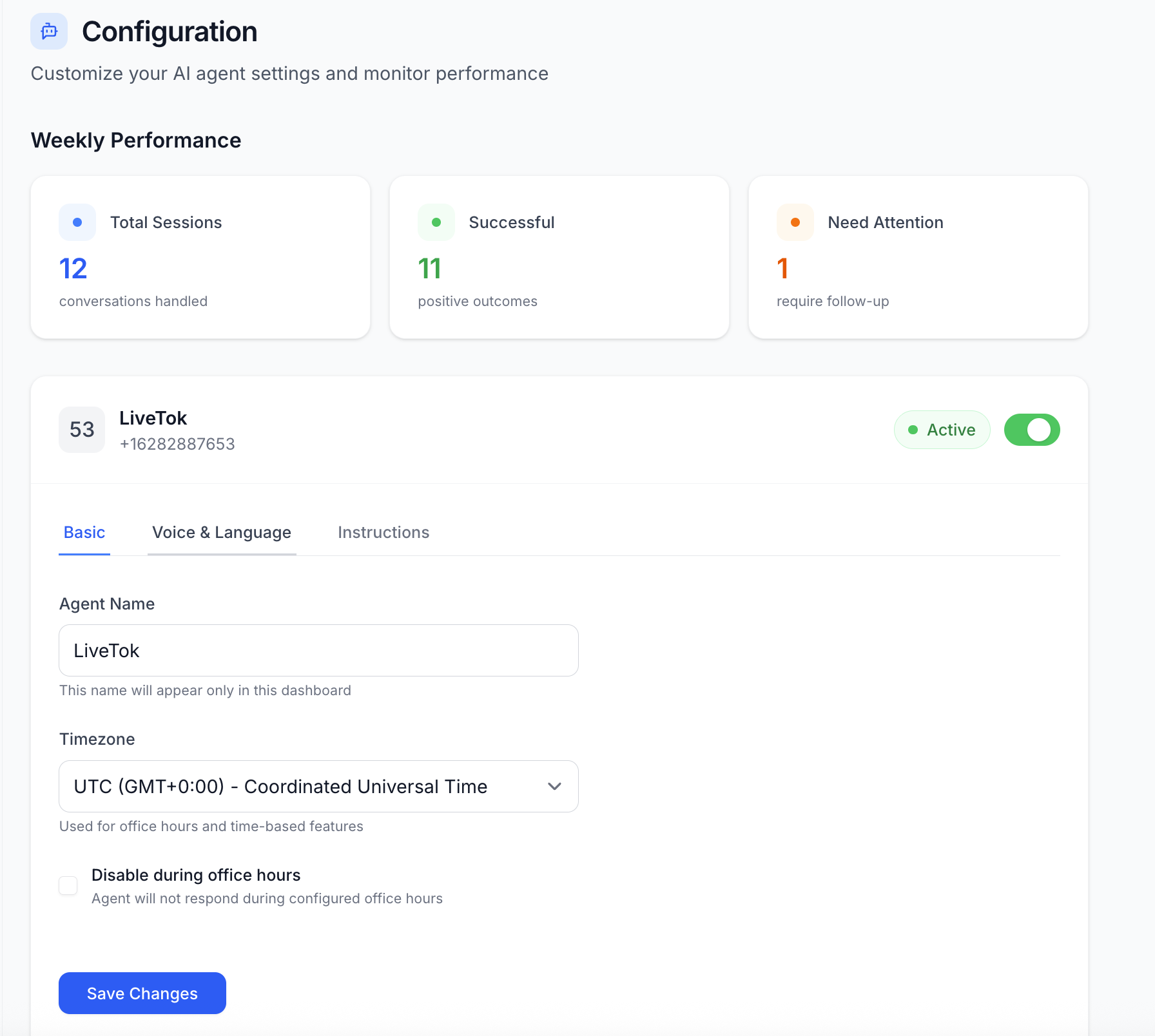Open the Timezone dropdown

click(318, 786)
